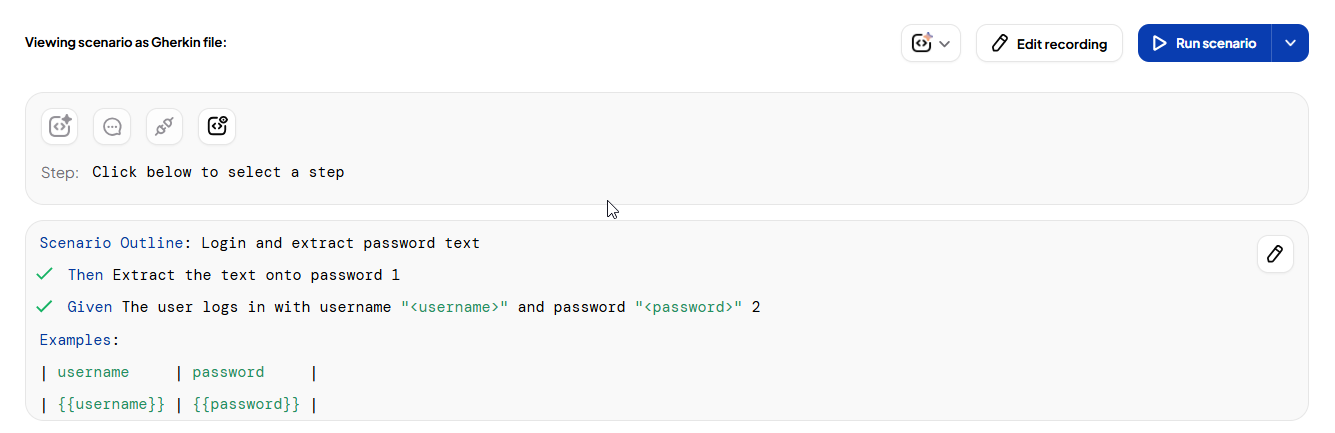The height and width of the screenshot is (433, 1335).
Task: Click the comment bubble icon in step toolbar
Action: (112, 126)
